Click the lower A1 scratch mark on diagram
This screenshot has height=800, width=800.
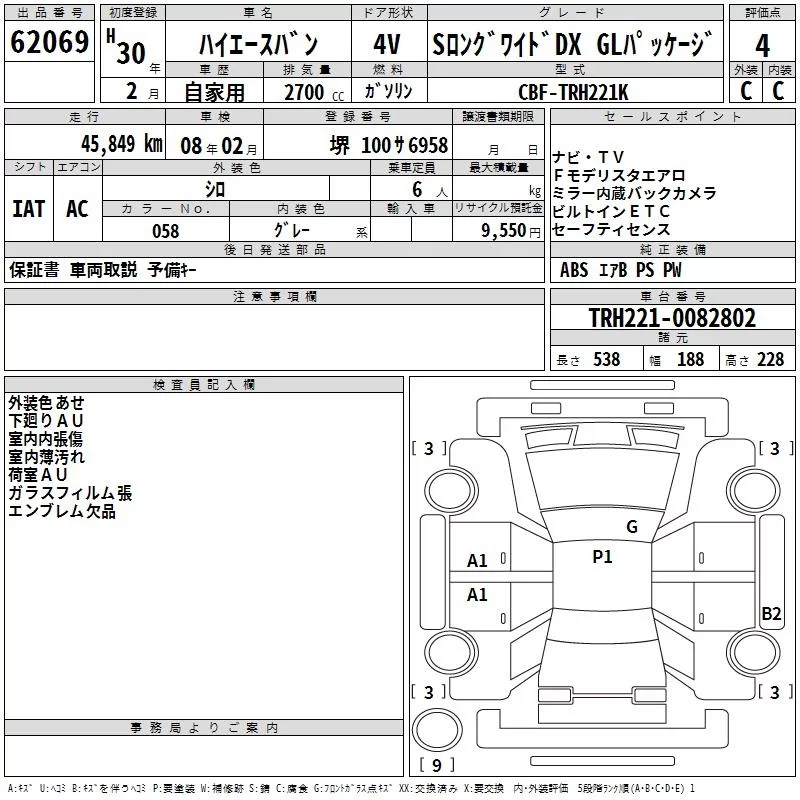[x=478, y=595]
